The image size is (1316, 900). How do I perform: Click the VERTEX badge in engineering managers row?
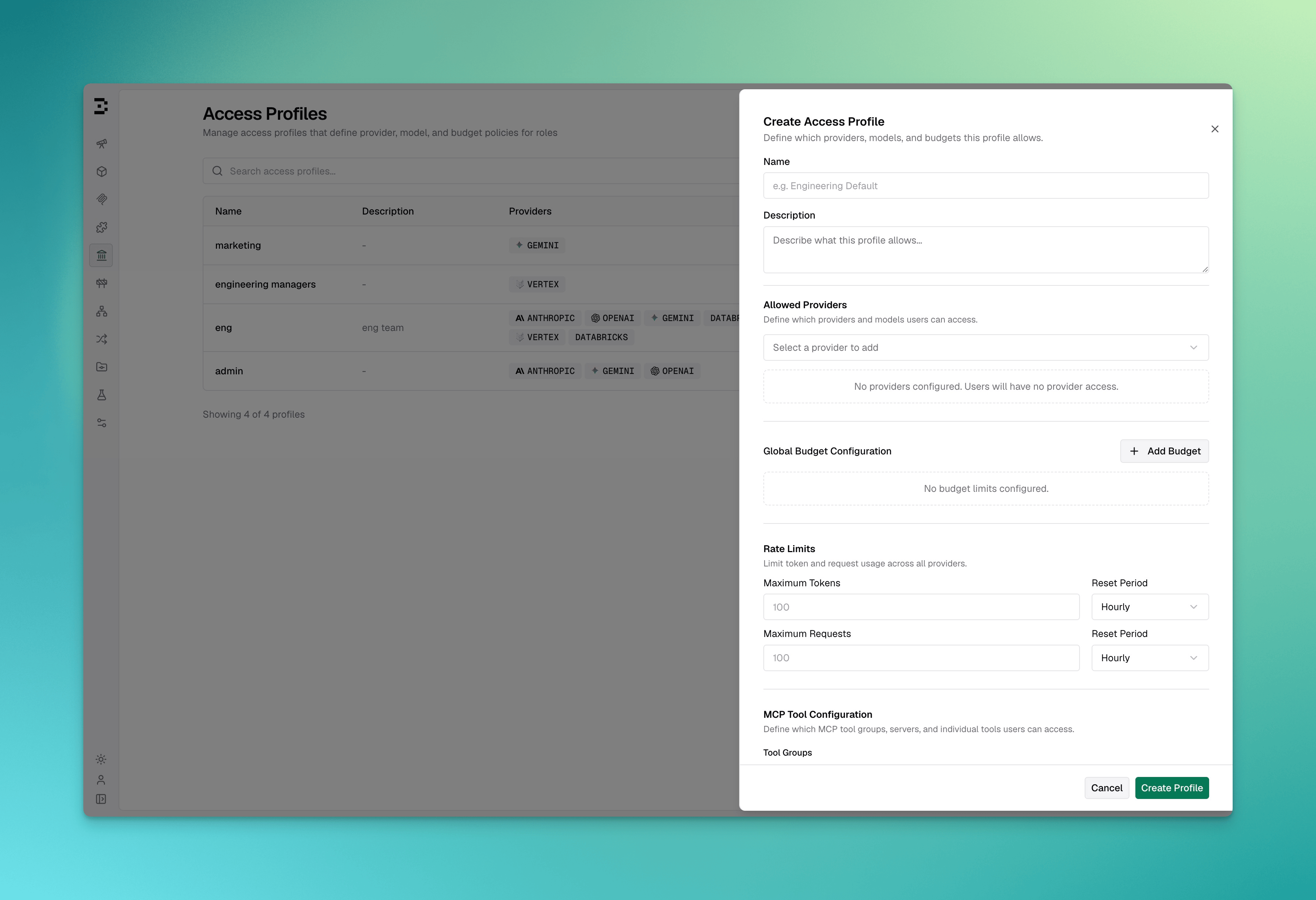(x=537, y=284)
